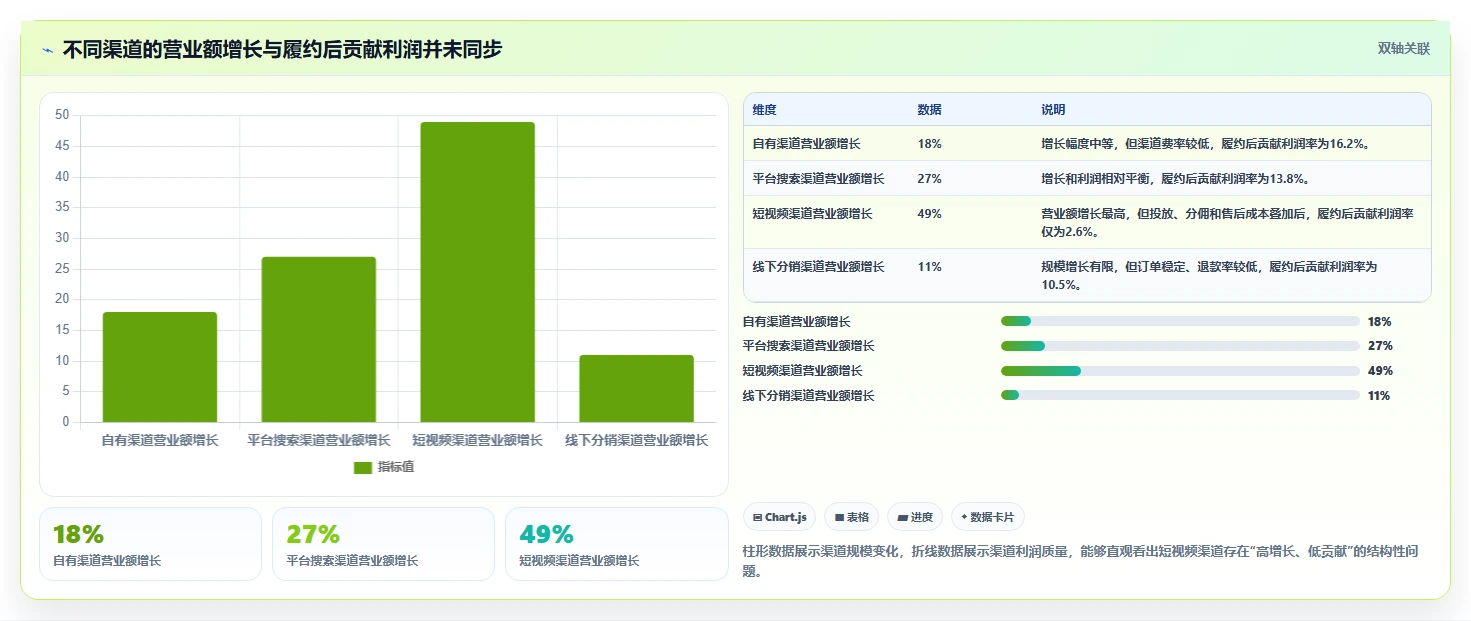Image resolution: width=1471 pixels, height=621 pixels.
Task: Click the description starting with 规模增长有限
Action: coord(1209,276)
